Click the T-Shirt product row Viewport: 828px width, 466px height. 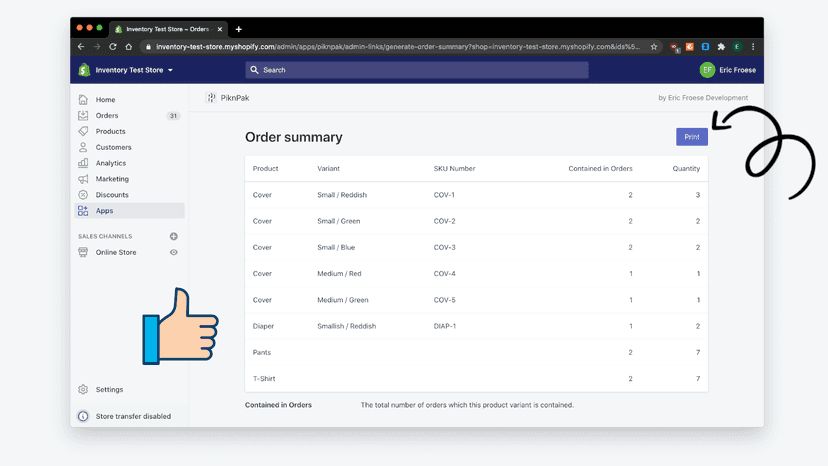click(476, 379)
